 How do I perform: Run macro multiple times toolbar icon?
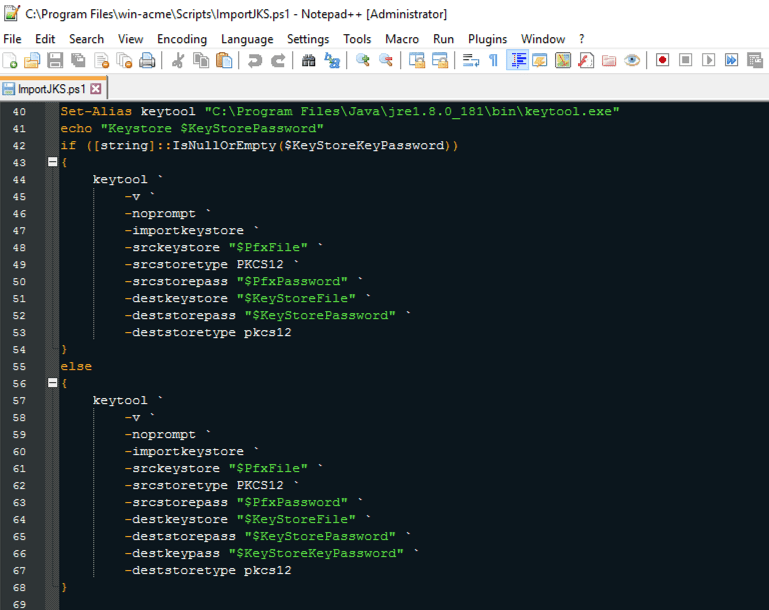coord(731,60)
